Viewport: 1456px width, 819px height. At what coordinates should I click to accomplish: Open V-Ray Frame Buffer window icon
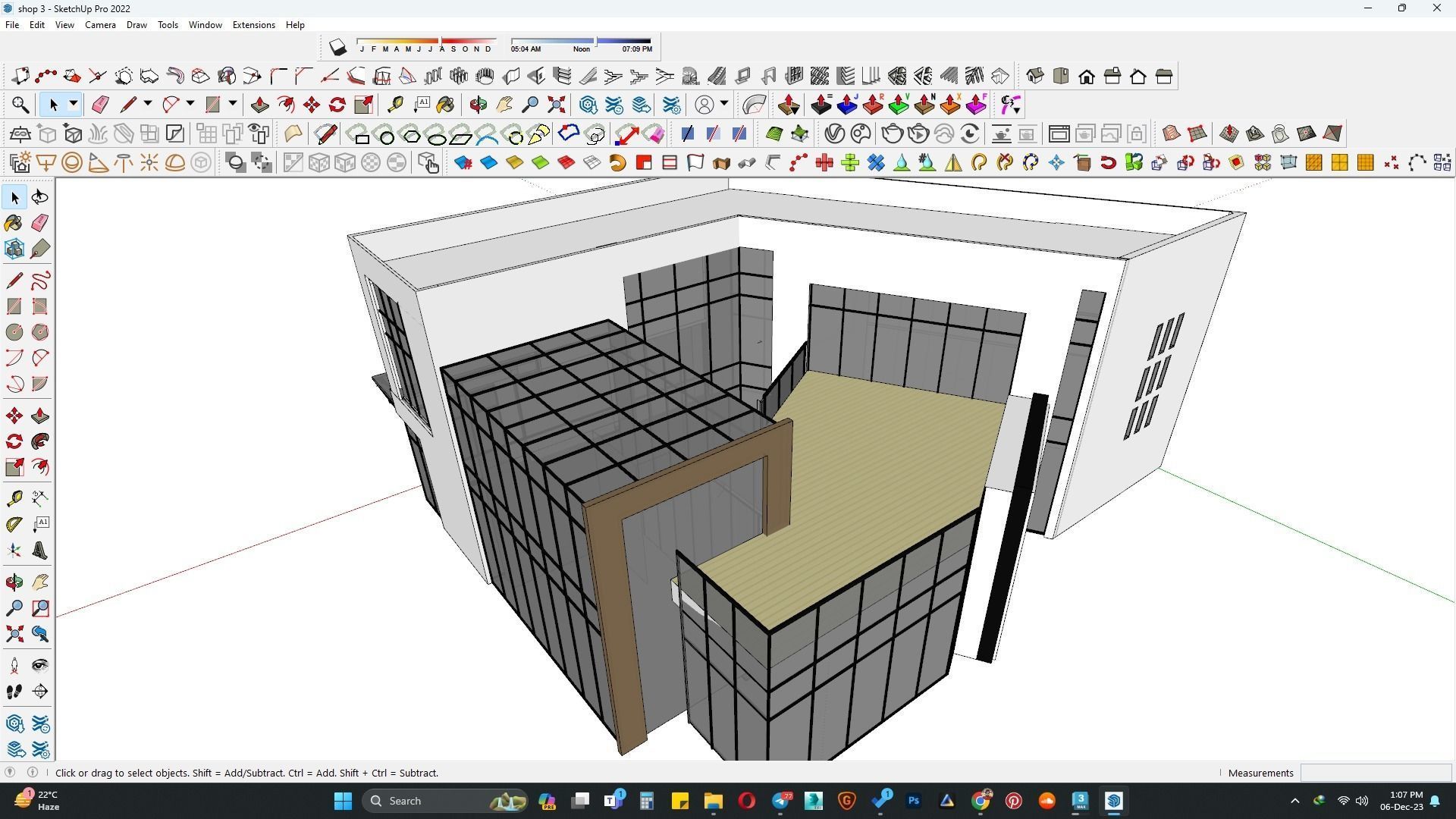tap(1059, 134)
